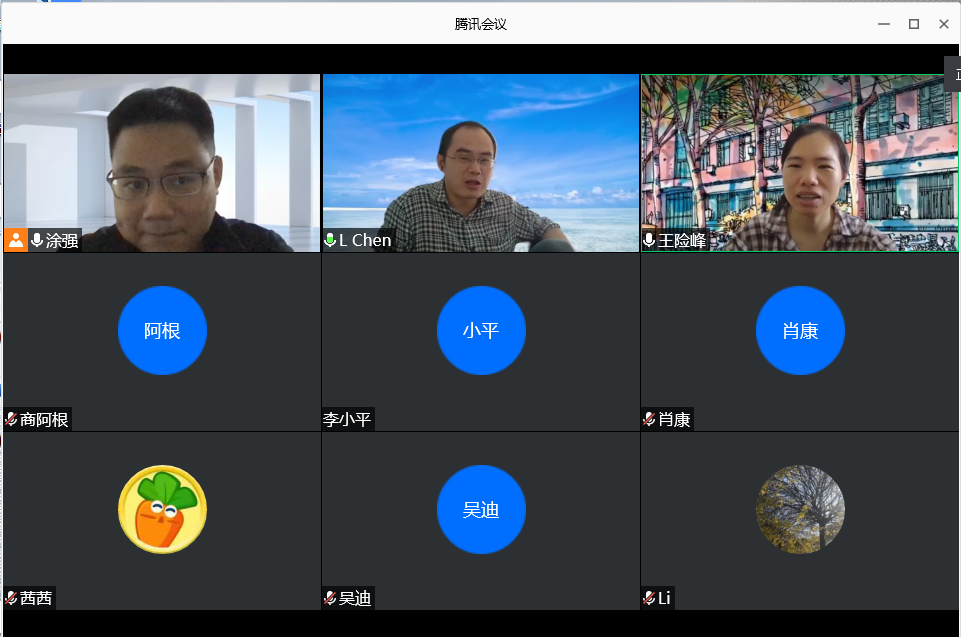
Task: Click the muted mic icon for 肖康
Action: coord(649,419)
